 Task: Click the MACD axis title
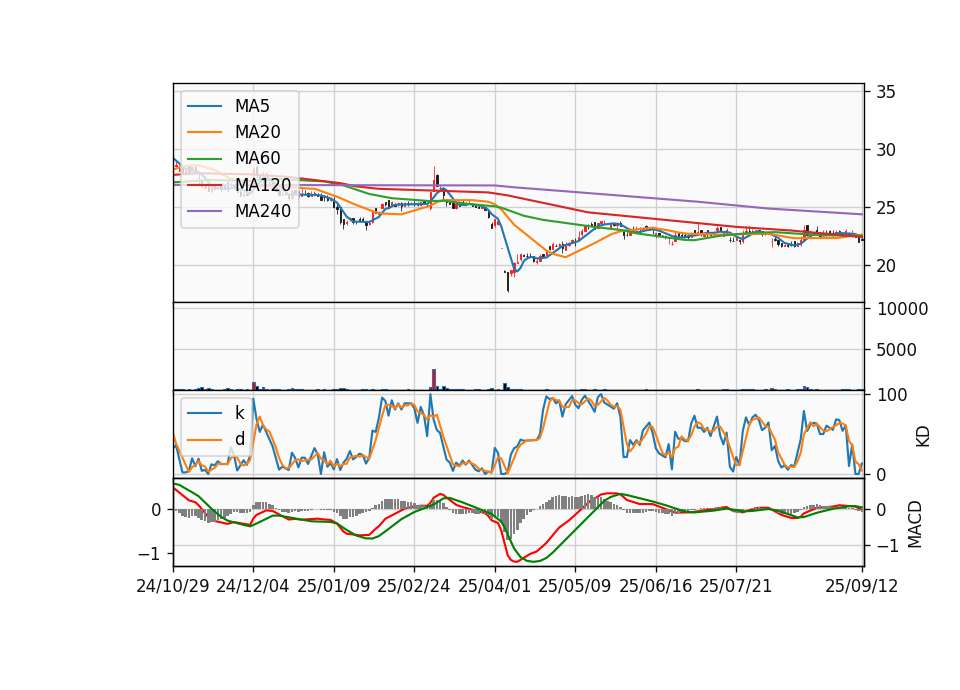[x=915, y=524]
